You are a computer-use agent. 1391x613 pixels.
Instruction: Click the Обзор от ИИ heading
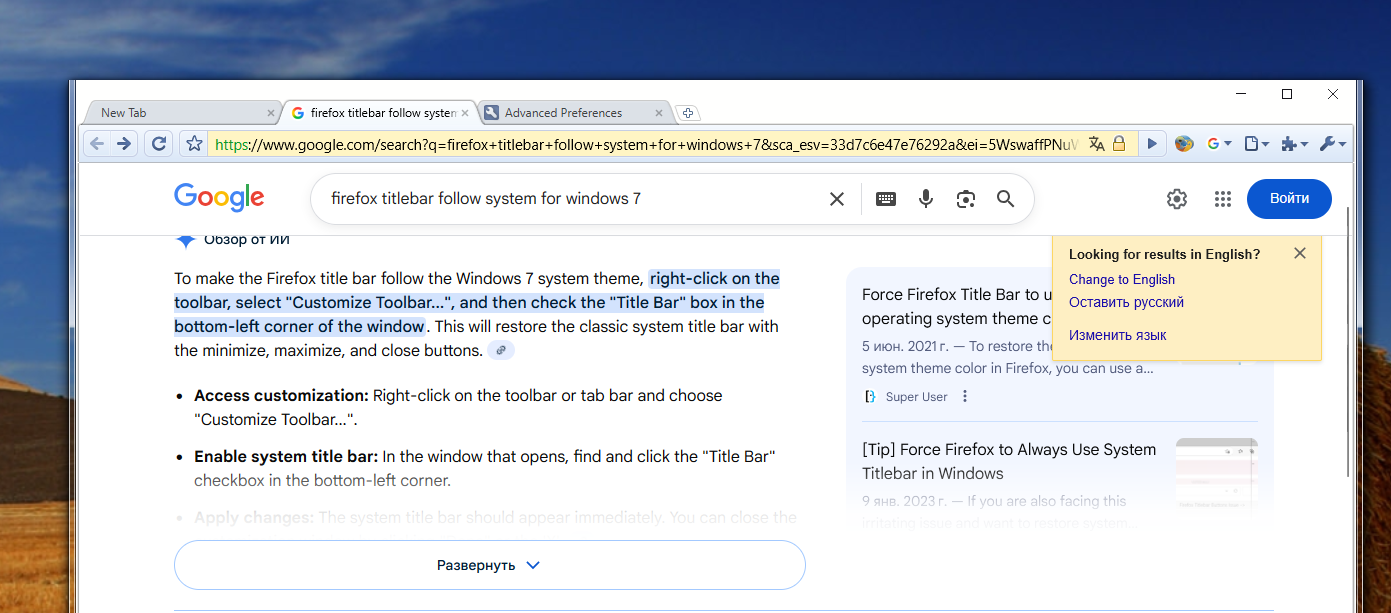point(247,240)
